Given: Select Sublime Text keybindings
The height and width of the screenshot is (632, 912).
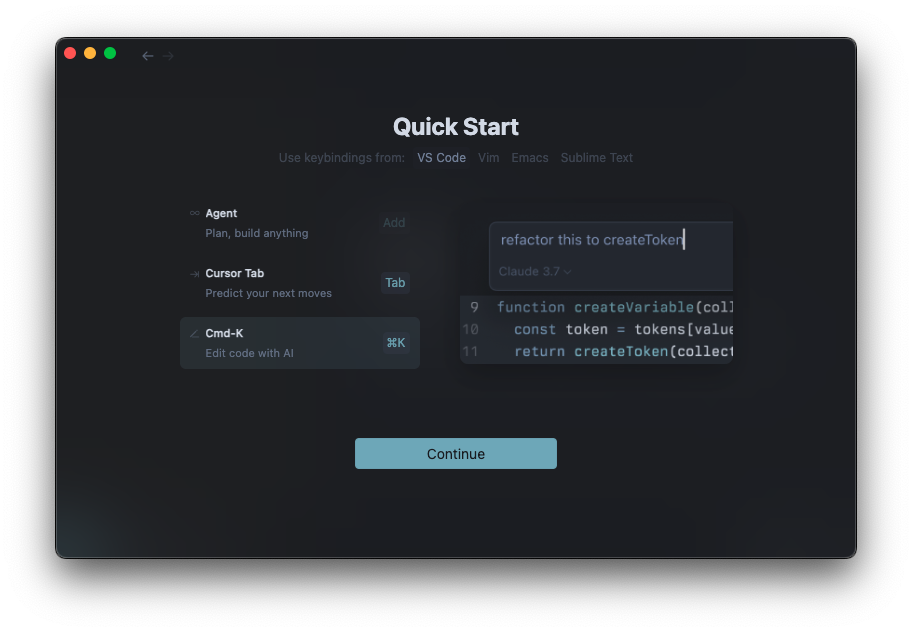Looking at the screenshot, I should point(596,158).
